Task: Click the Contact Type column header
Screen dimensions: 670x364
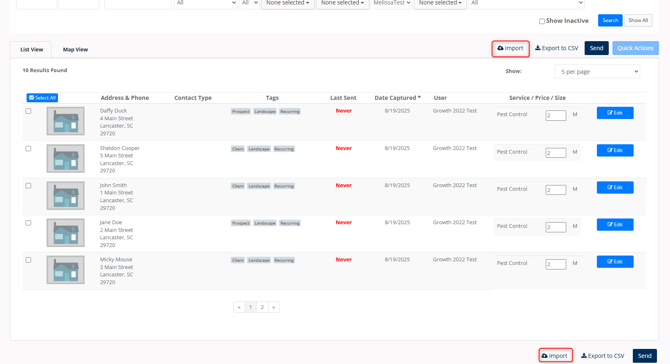Action: click(x=193, y=98)
